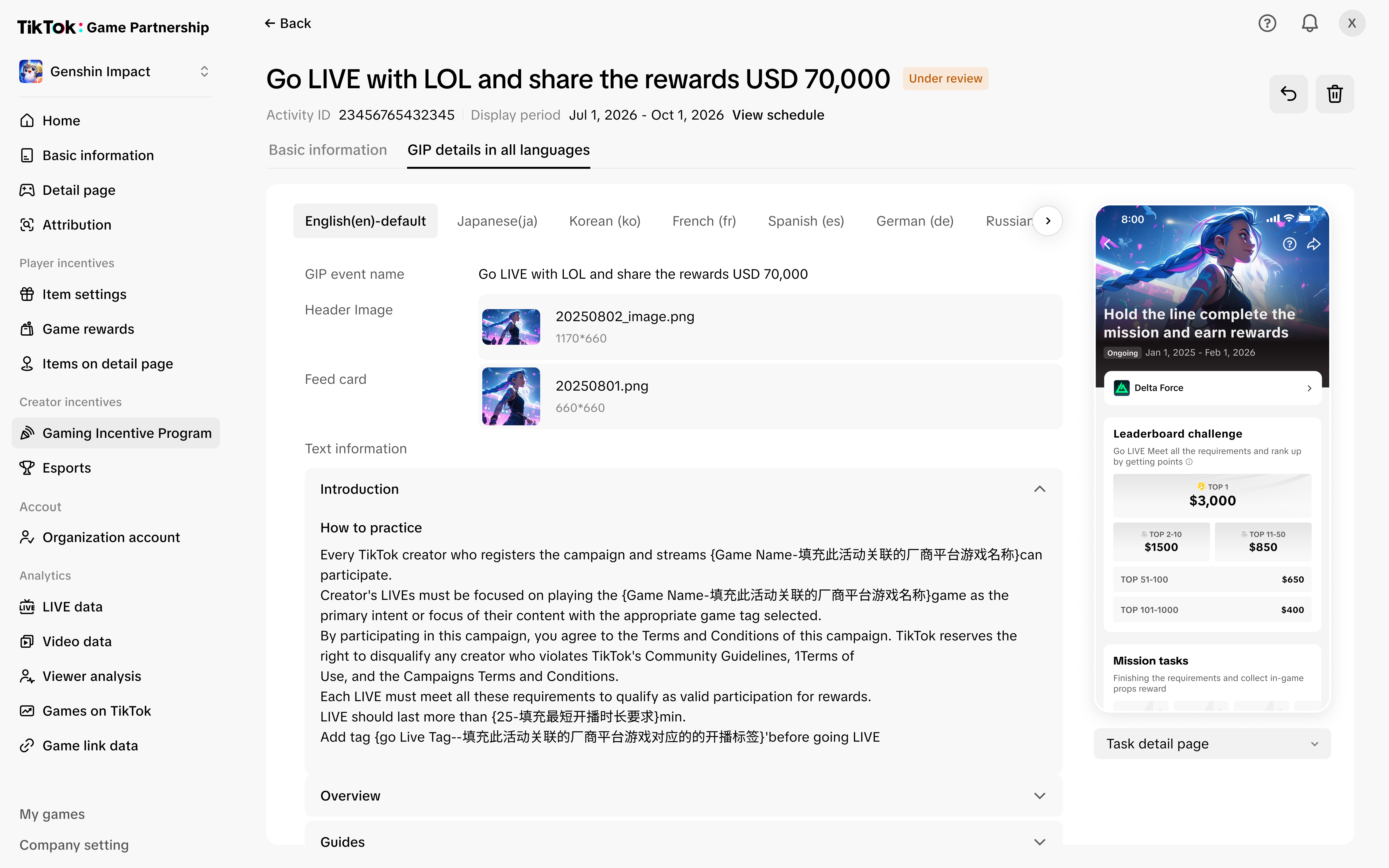Click the Item settings gift icon

(27, 294)
